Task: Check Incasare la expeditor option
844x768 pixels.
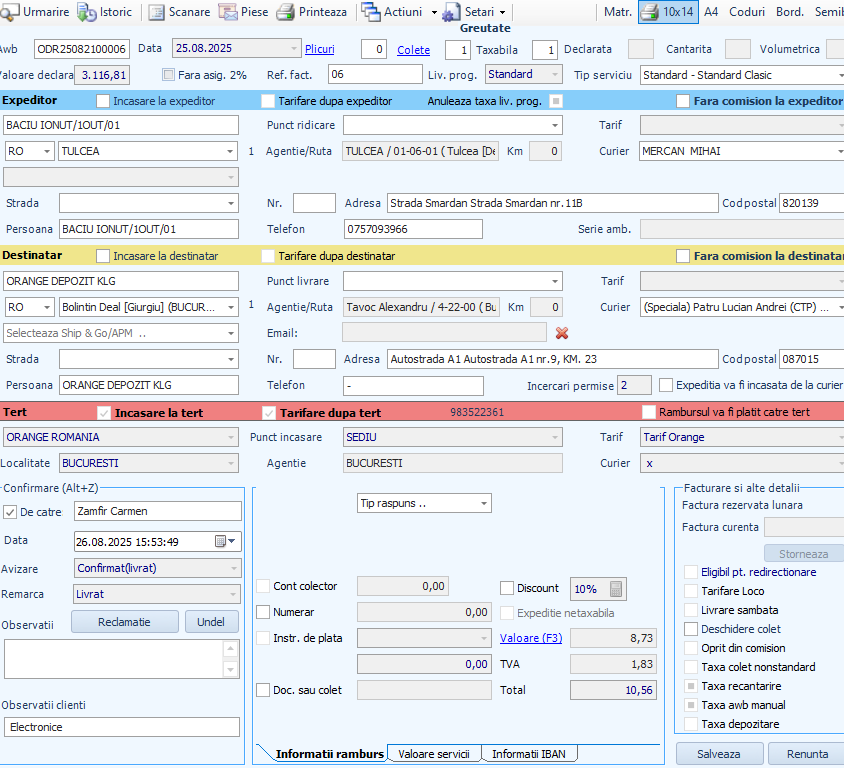Action: 103,101
